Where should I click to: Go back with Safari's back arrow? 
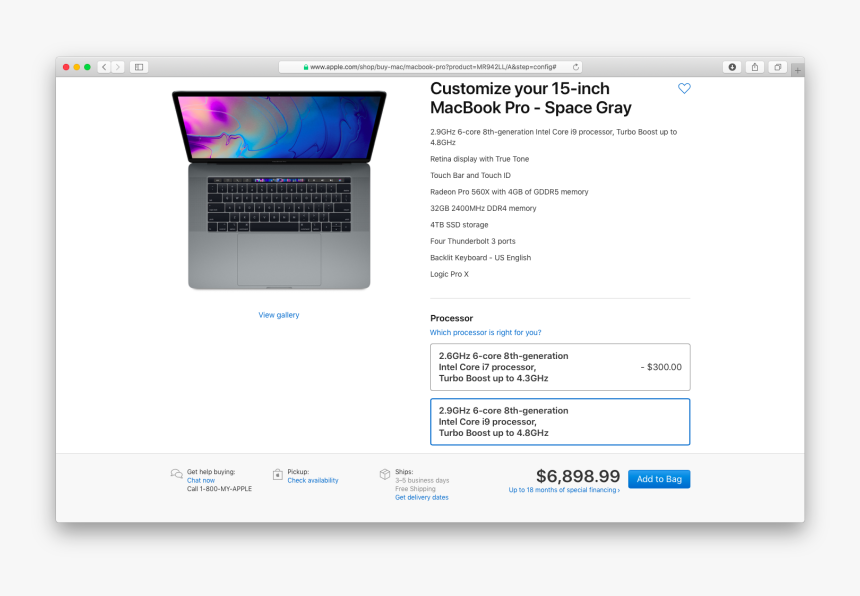pos(104,67)
